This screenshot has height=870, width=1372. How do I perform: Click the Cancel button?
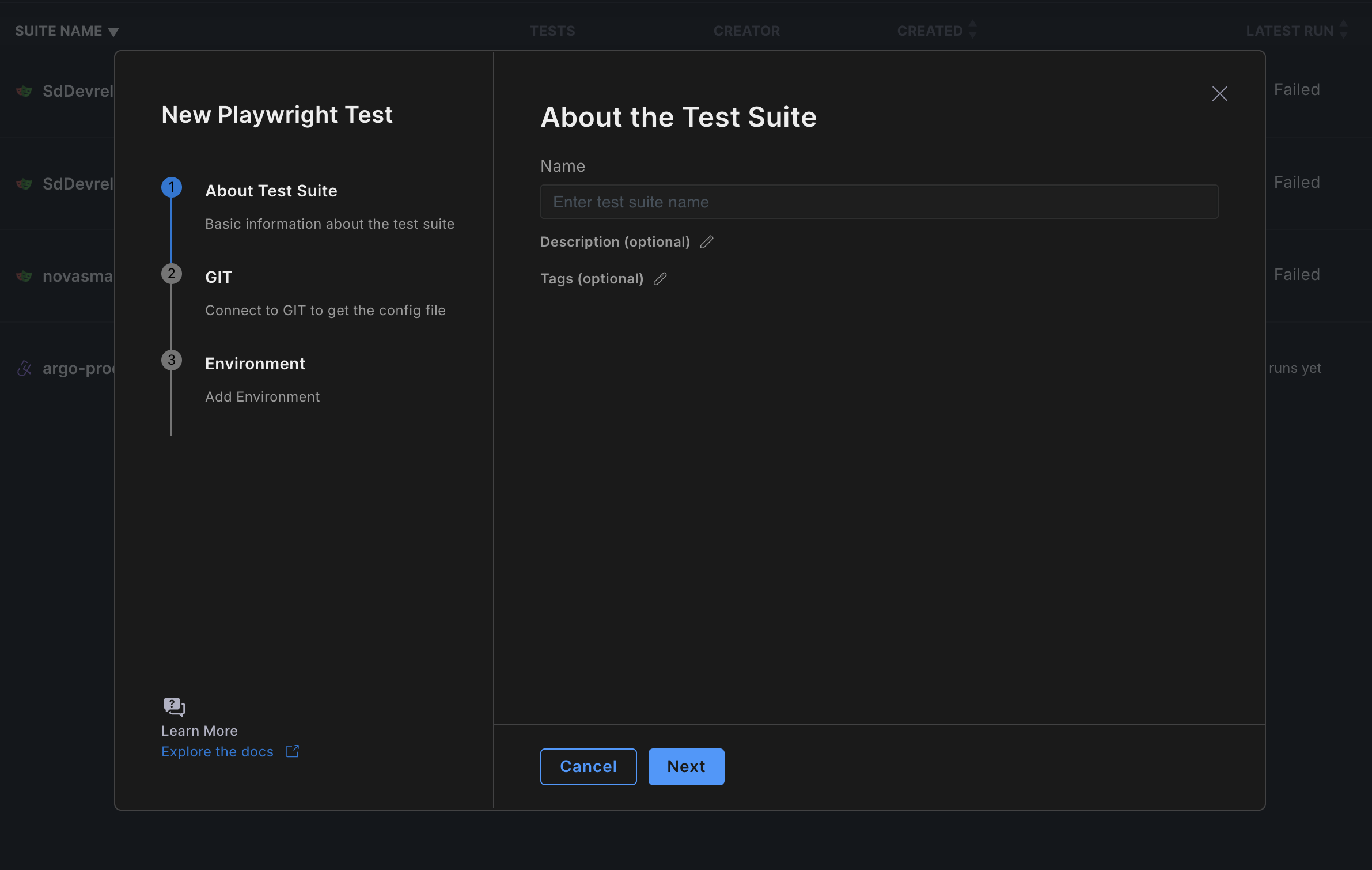coord(588,766)
